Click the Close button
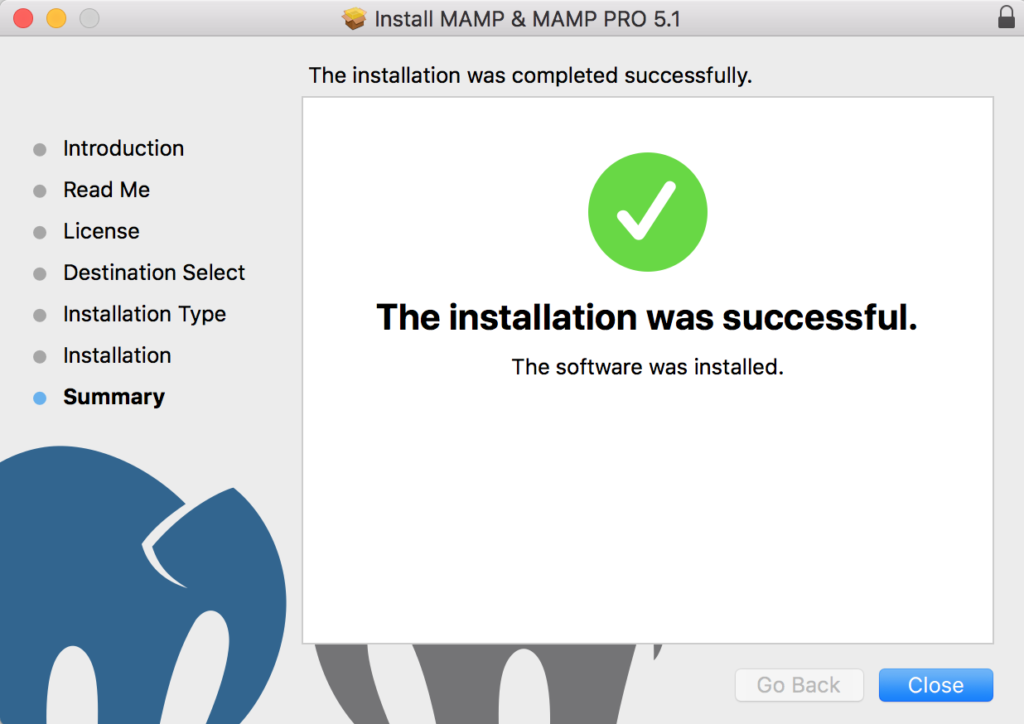The image size is (1024, 724). coord(935,685)
